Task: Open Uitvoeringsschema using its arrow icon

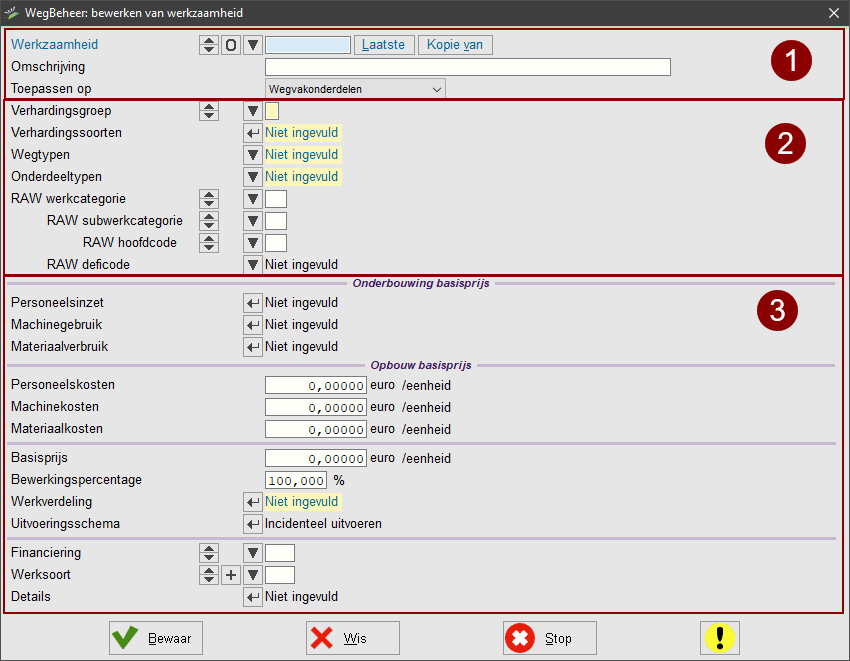Action: coord(253,524)
